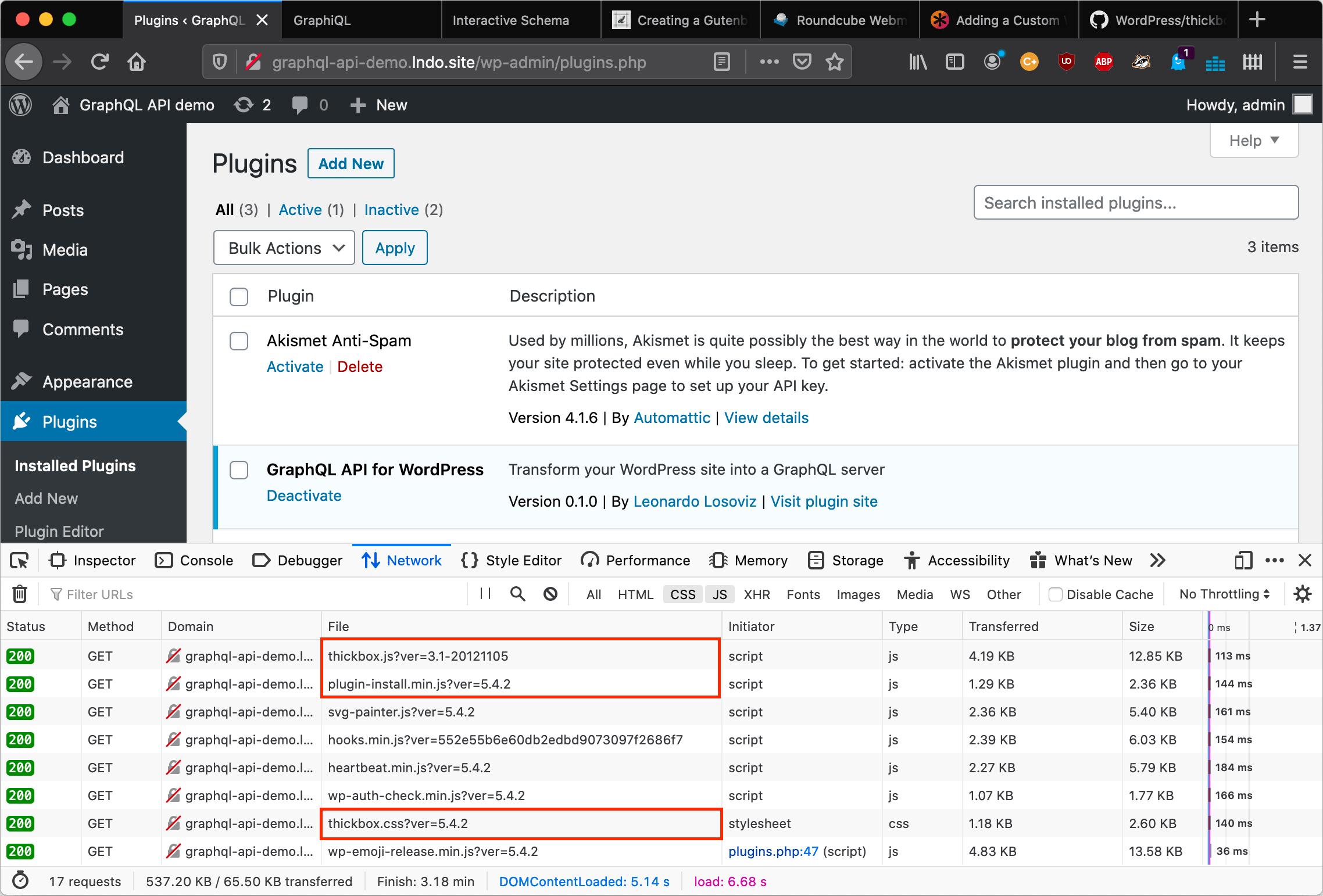Viewport: 1323px width, 896px height.
Task: Switch to the Interactive Schema browser tab
Action: click(x=521, y=20)
